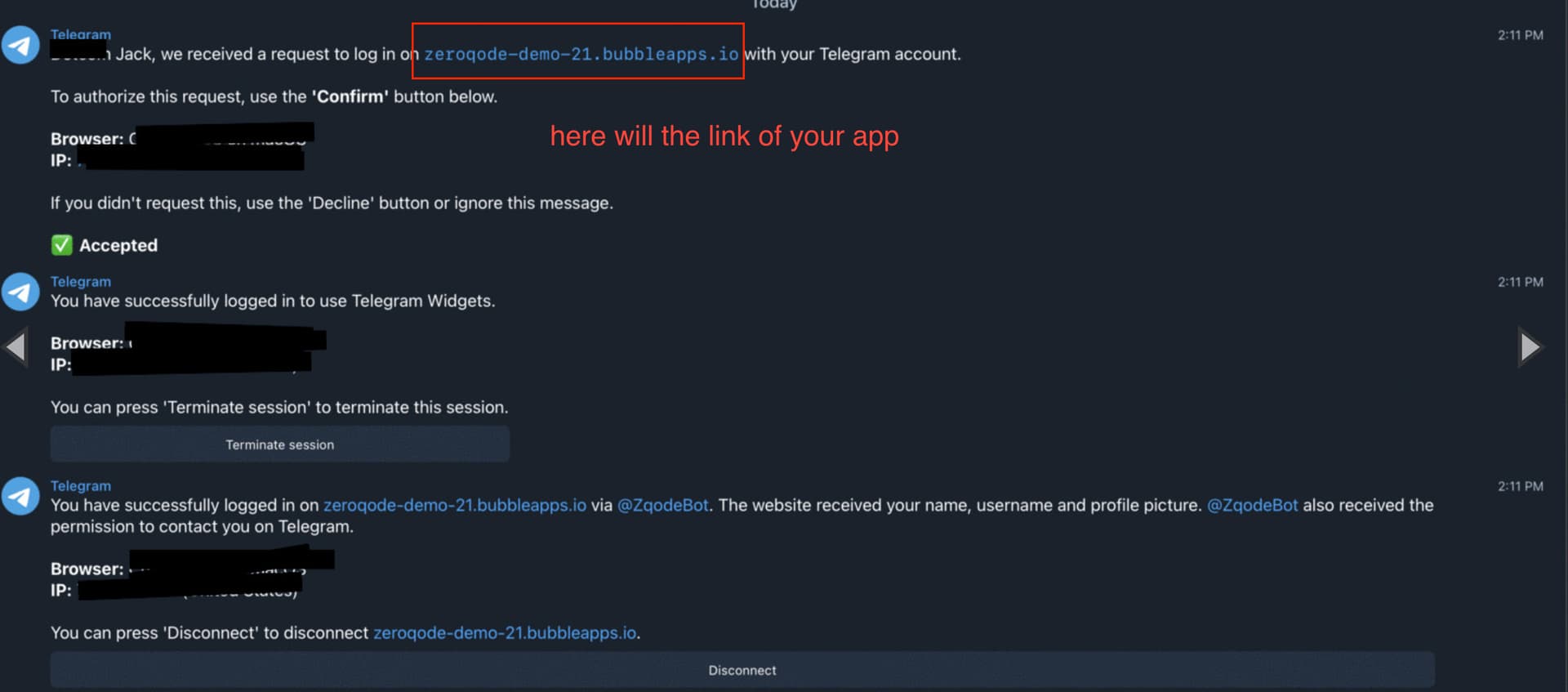The width and height of the screenshot is (1568, 692).
Task: Click the 2:11 PM timestamp of the ZqodeBot message
Action: (x=1520, y=486)
